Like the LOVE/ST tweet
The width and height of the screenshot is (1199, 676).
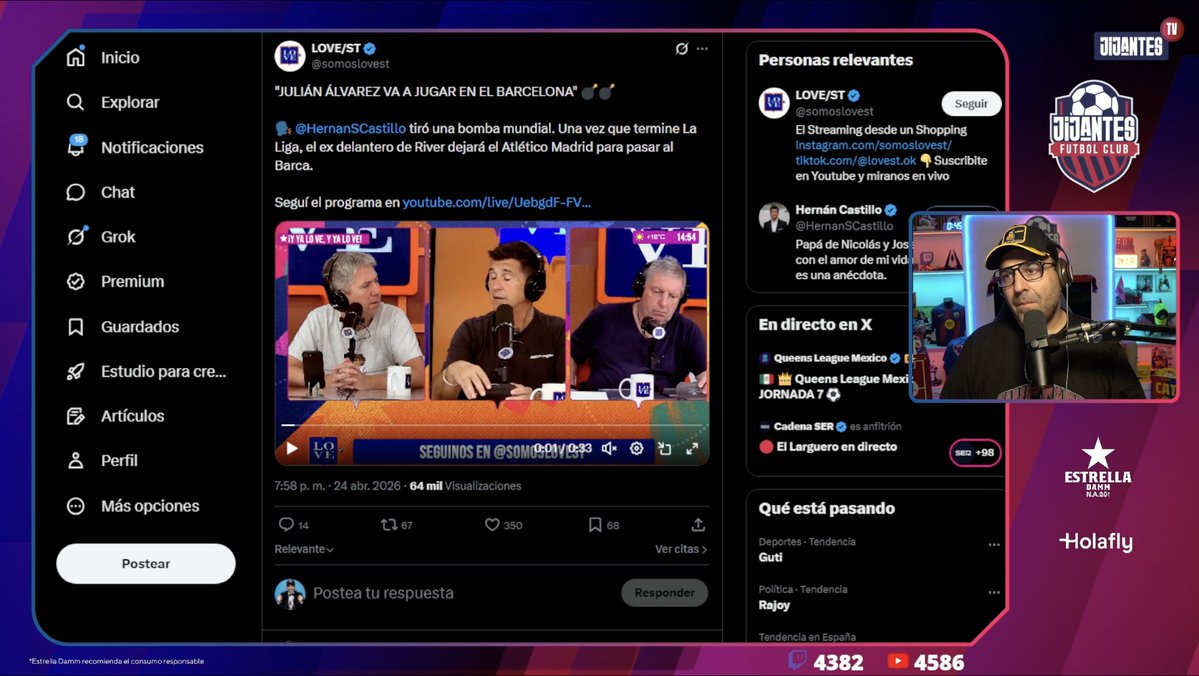(x=492, y=524)
